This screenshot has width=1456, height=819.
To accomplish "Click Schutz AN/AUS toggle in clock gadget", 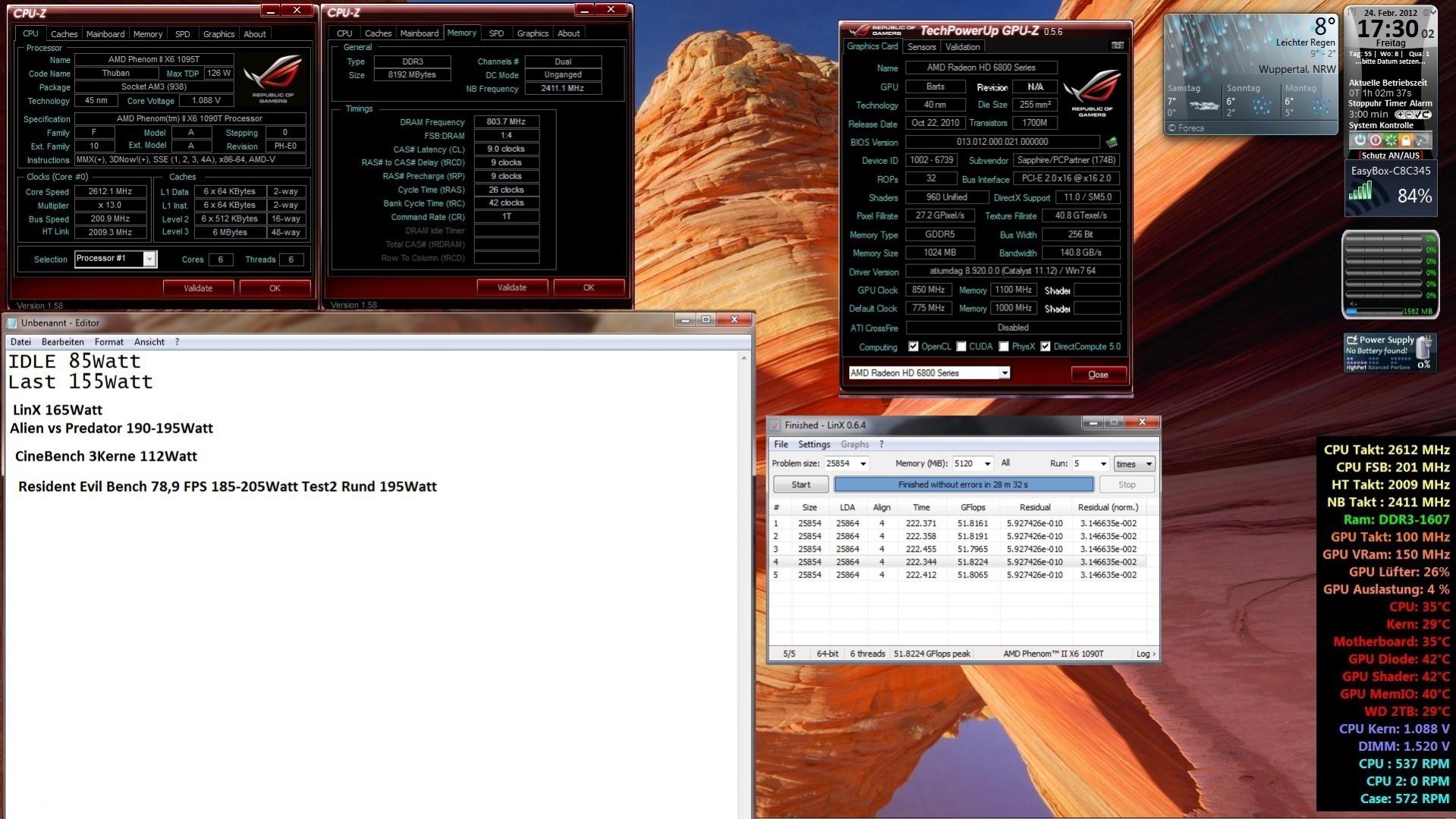I will 1390,155.
